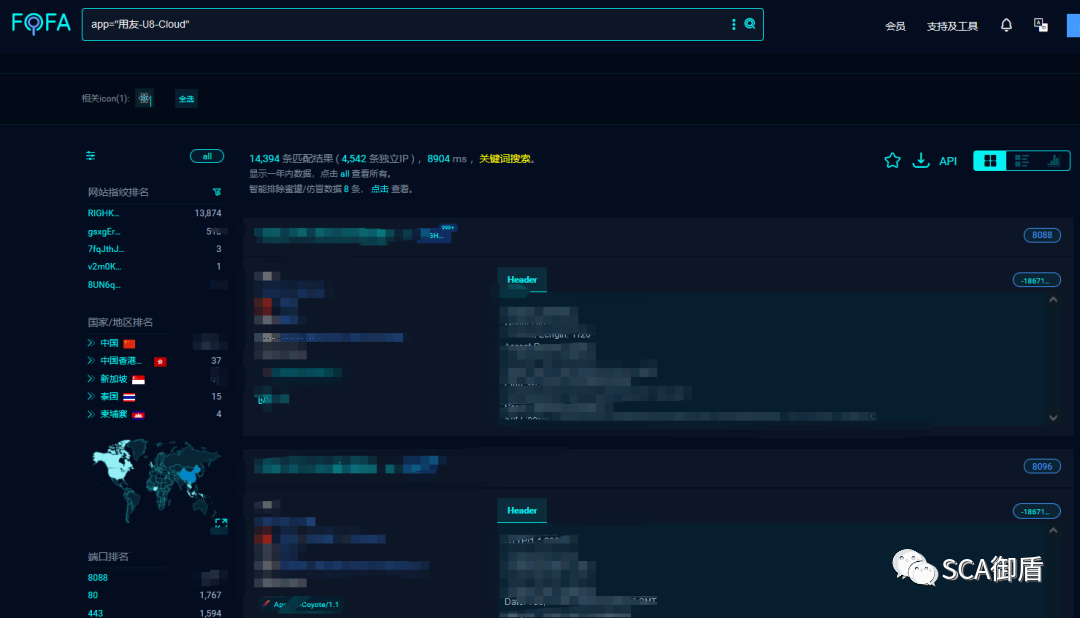The image size is (1080, 618).
Task: Click the search magnifier icon
Action: click(750, 24)
